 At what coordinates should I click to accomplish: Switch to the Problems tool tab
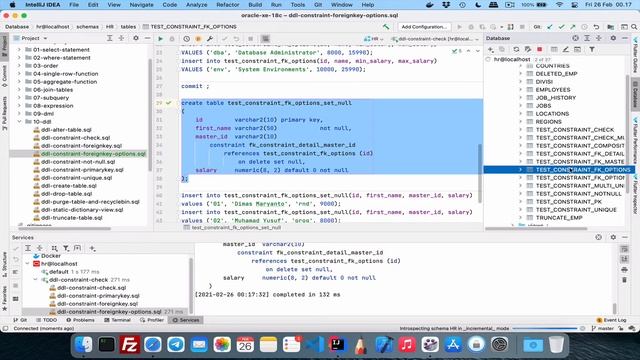point(80,320)
